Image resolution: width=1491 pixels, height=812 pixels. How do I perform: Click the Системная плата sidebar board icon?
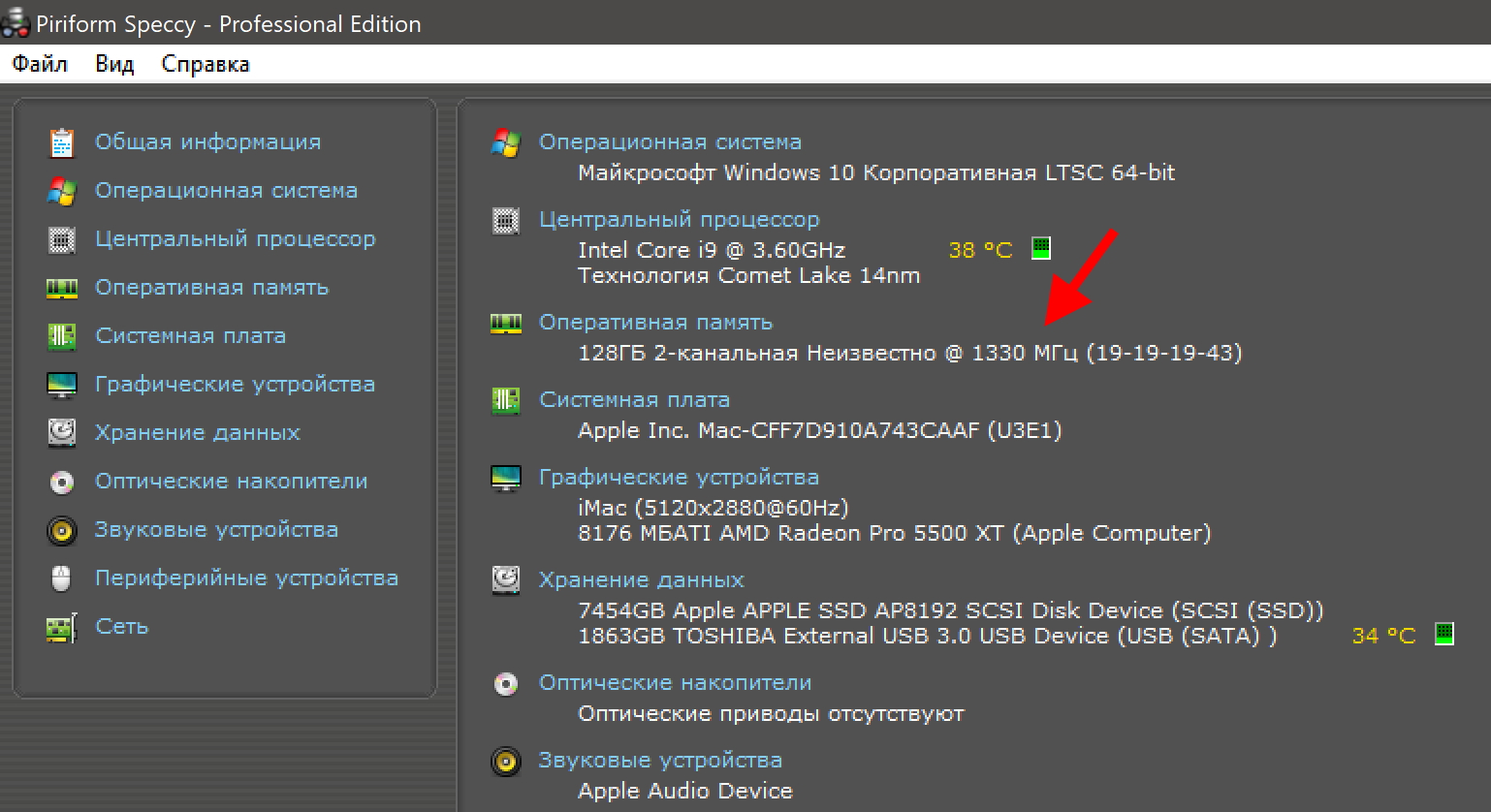62,336
